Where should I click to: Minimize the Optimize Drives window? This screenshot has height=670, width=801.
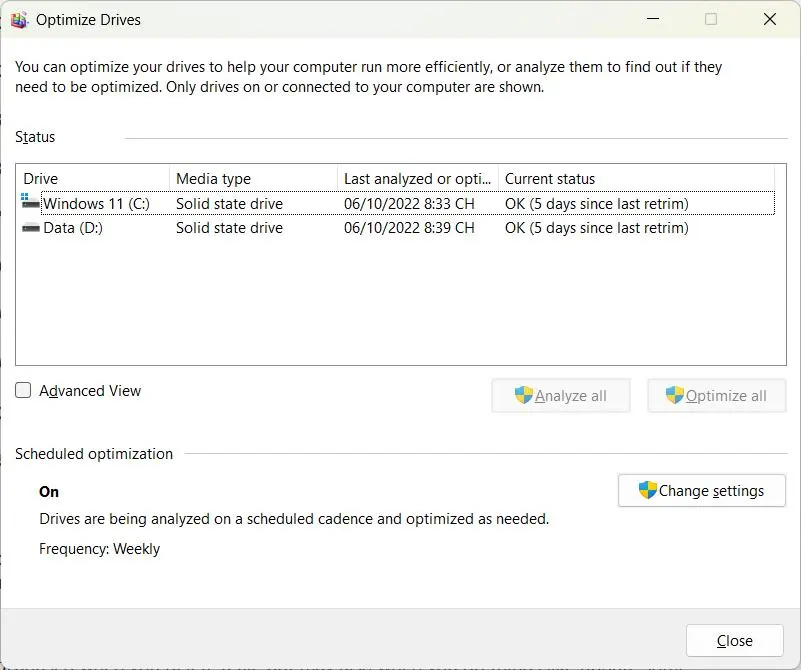pos(653,19)
